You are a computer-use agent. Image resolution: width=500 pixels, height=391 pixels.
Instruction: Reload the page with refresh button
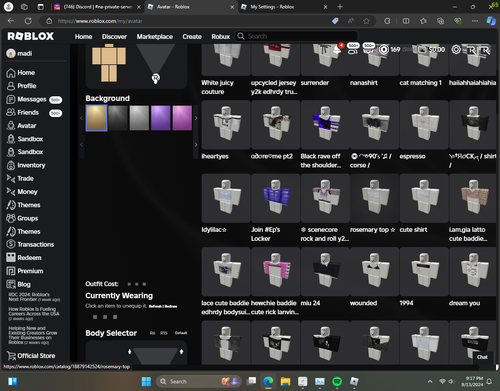(28, 21)
